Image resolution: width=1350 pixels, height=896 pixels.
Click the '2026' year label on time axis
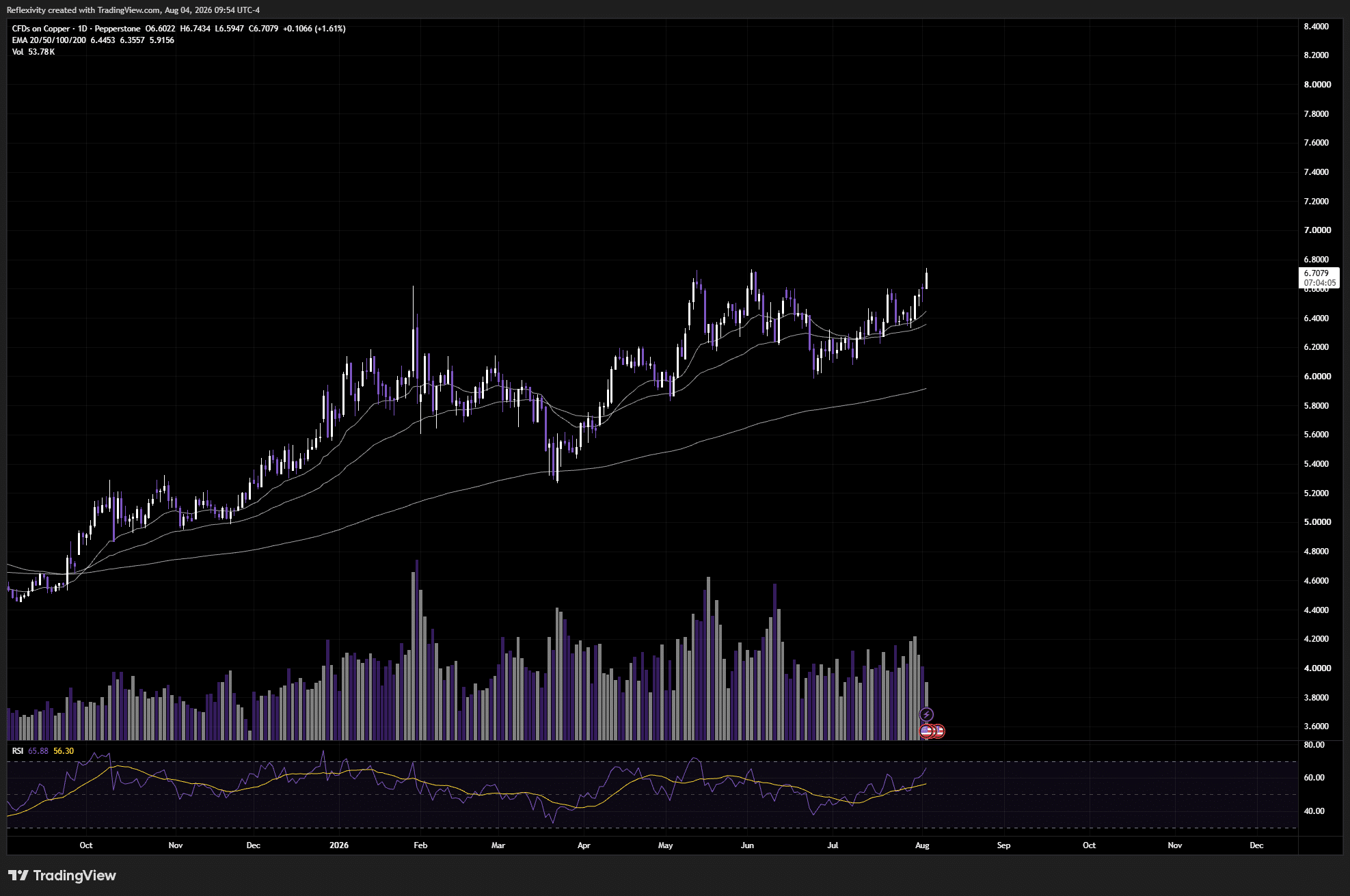tap(339, 845)
